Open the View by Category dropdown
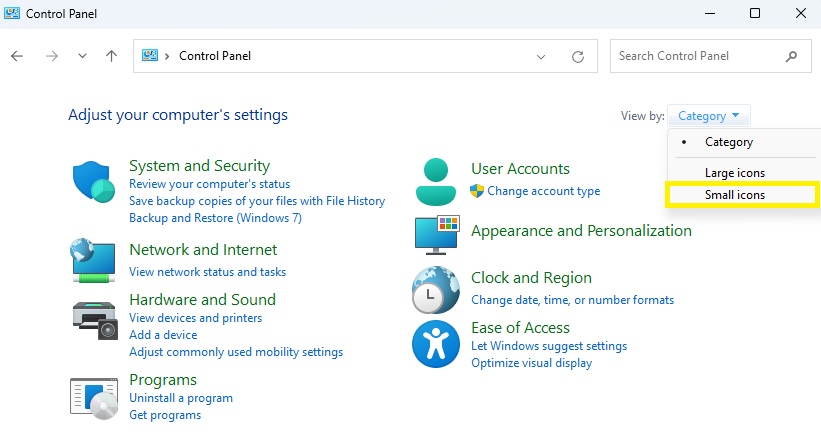The height and width of the screenshot is (446, 821). click(708, 116)
